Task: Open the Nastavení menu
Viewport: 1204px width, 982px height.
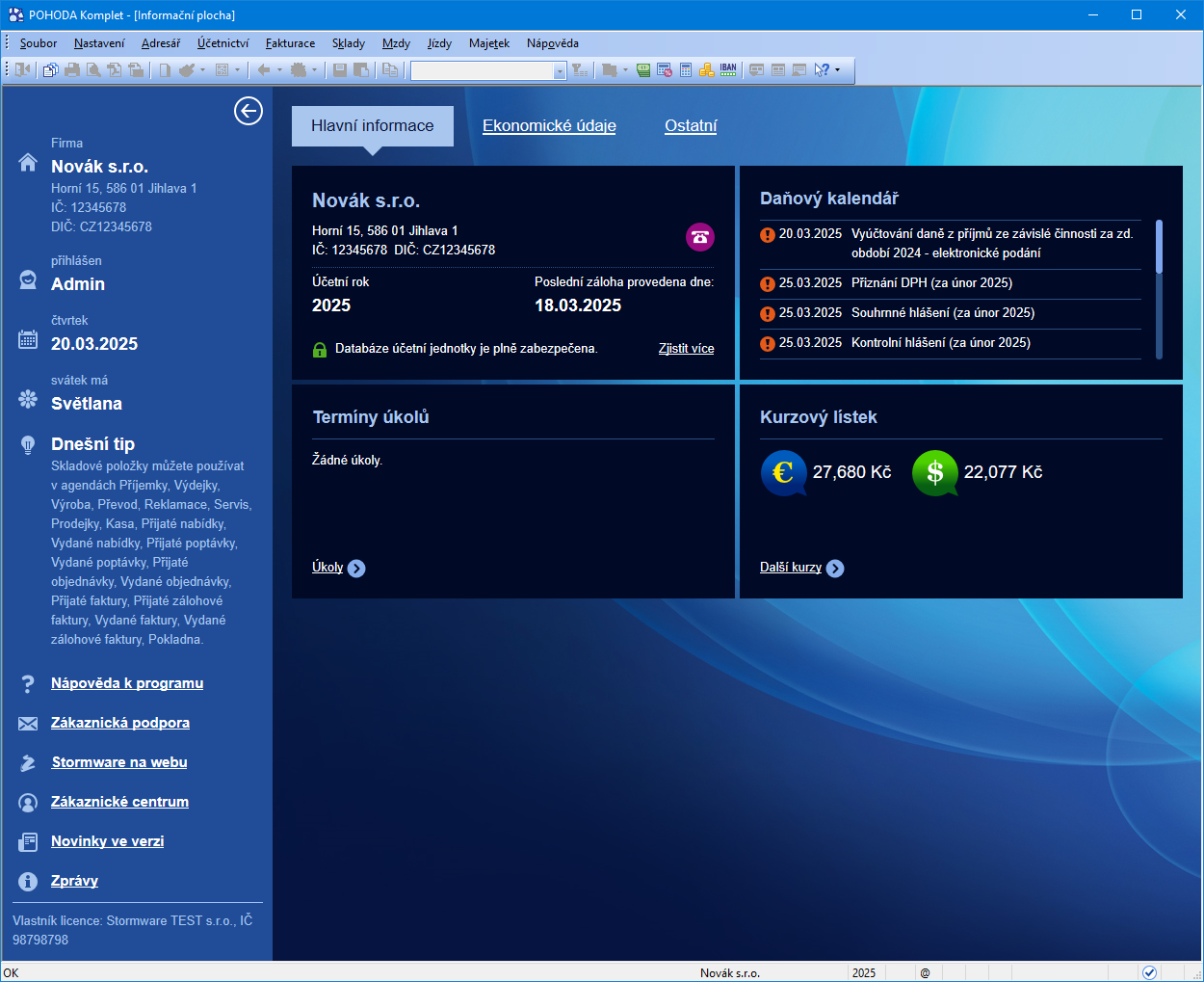Action: (x=99, y=43)
